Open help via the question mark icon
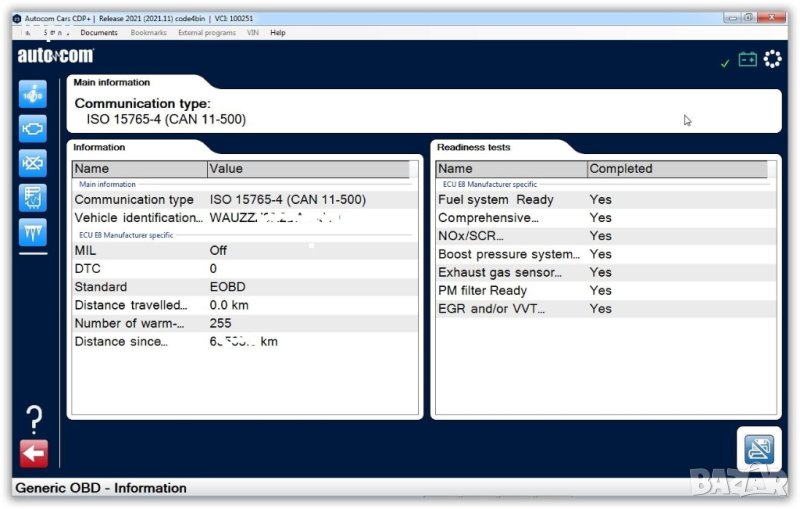The image size is (800, 509). click(x=33, y=417)
